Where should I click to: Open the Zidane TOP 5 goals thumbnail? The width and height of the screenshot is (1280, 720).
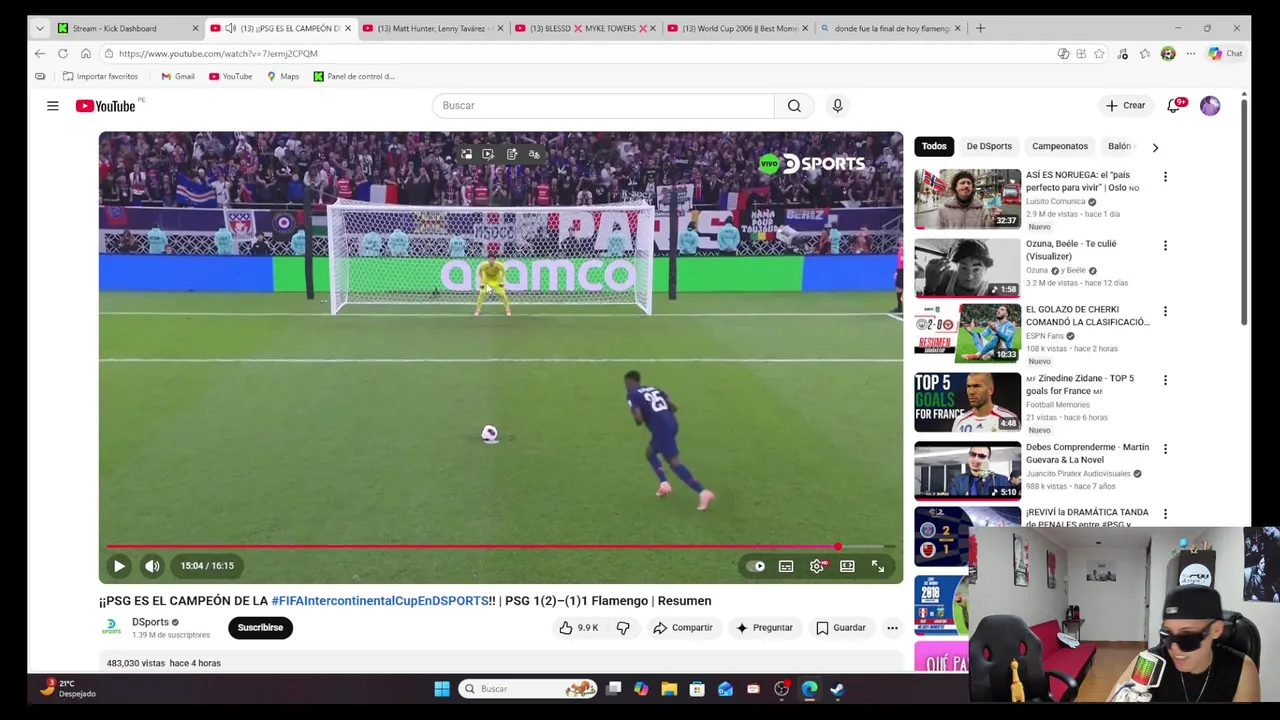[x=967, y=402]
